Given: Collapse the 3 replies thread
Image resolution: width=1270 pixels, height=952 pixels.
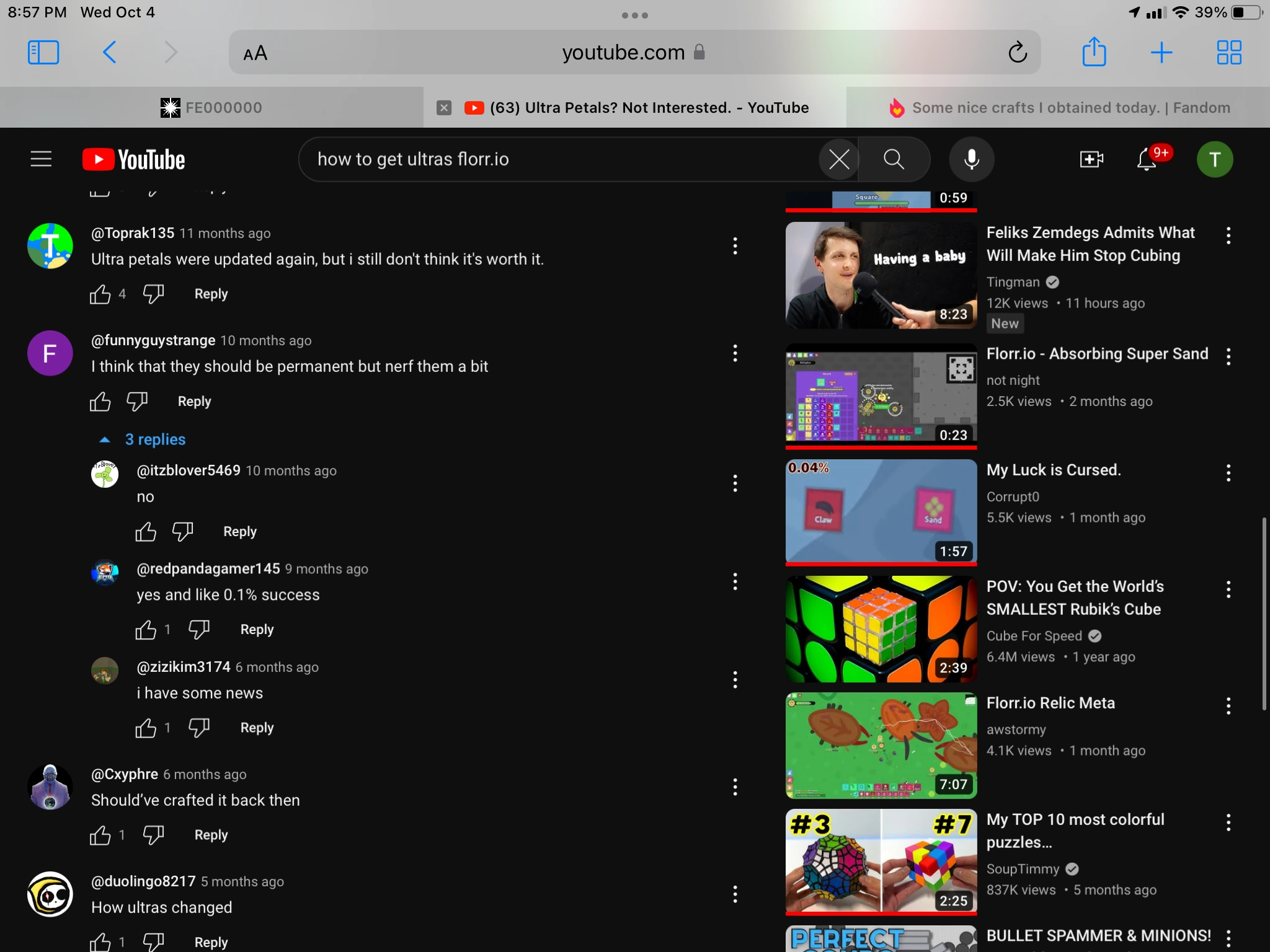Looking at the screenshot, I should coord(143,439).
